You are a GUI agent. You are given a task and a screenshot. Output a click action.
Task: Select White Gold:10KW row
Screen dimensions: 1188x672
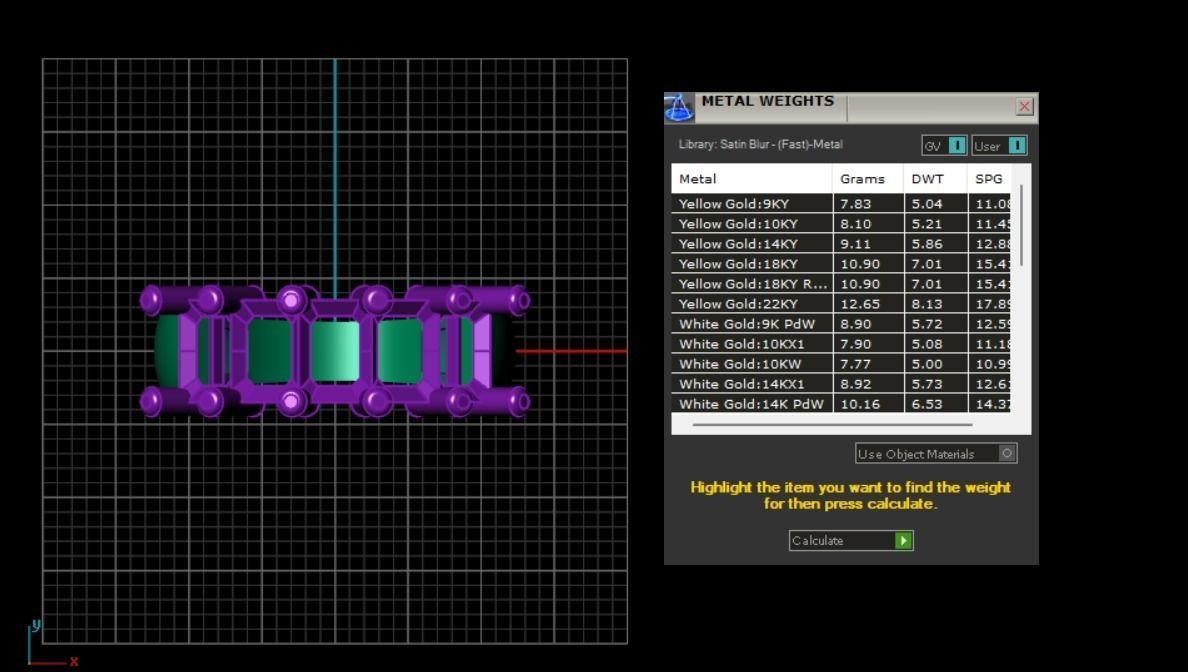coord(841,364)
